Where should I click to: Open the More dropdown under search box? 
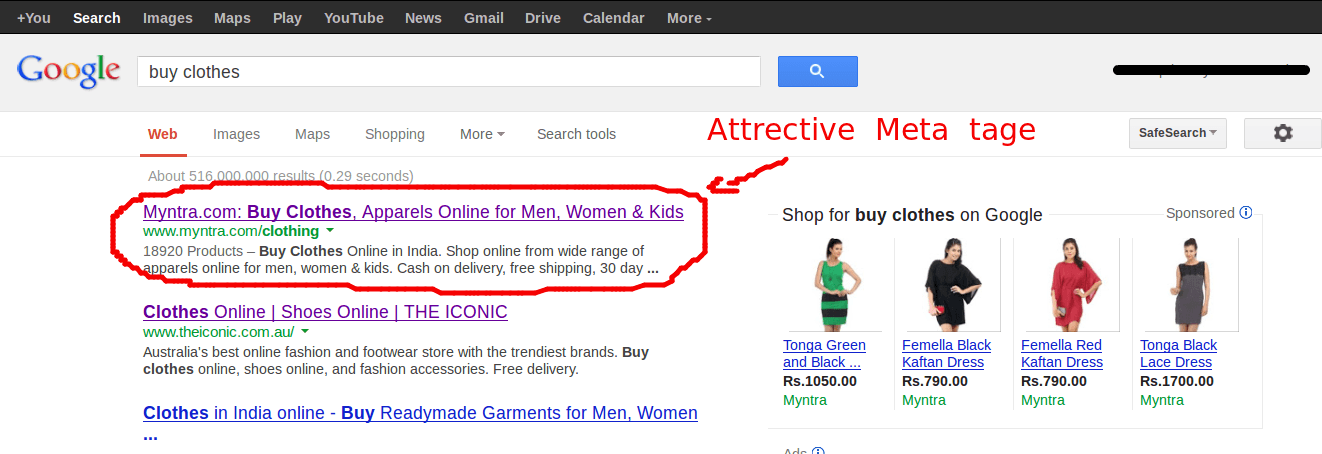coord(482,134)
